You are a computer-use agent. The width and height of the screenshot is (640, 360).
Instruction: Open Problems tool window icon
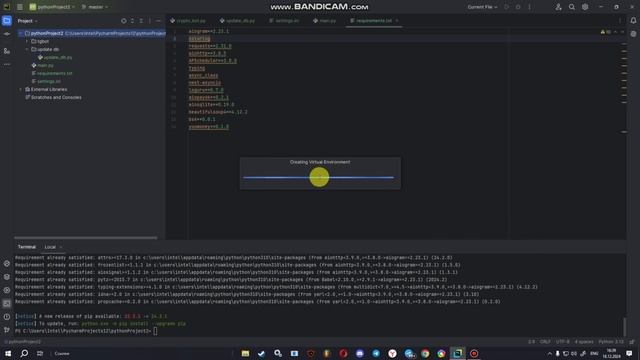(7, 317)
